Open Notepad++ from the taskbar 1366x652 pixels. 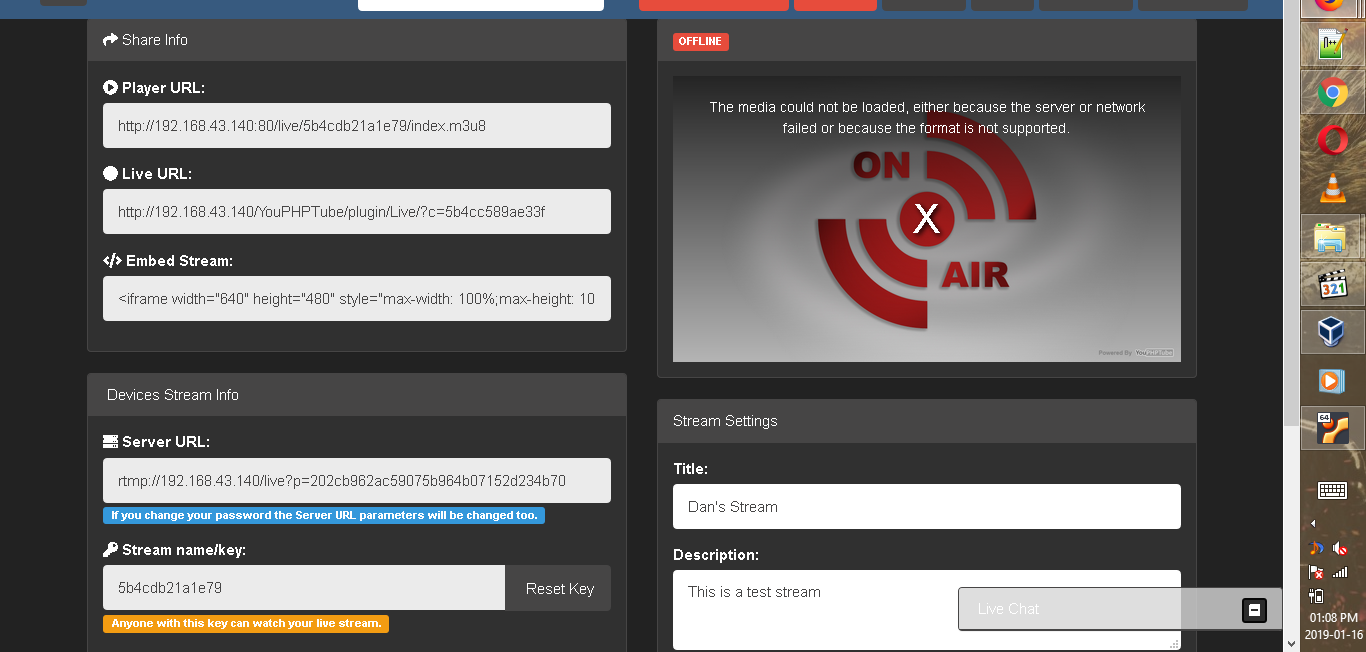click(x=1332, y=44)
